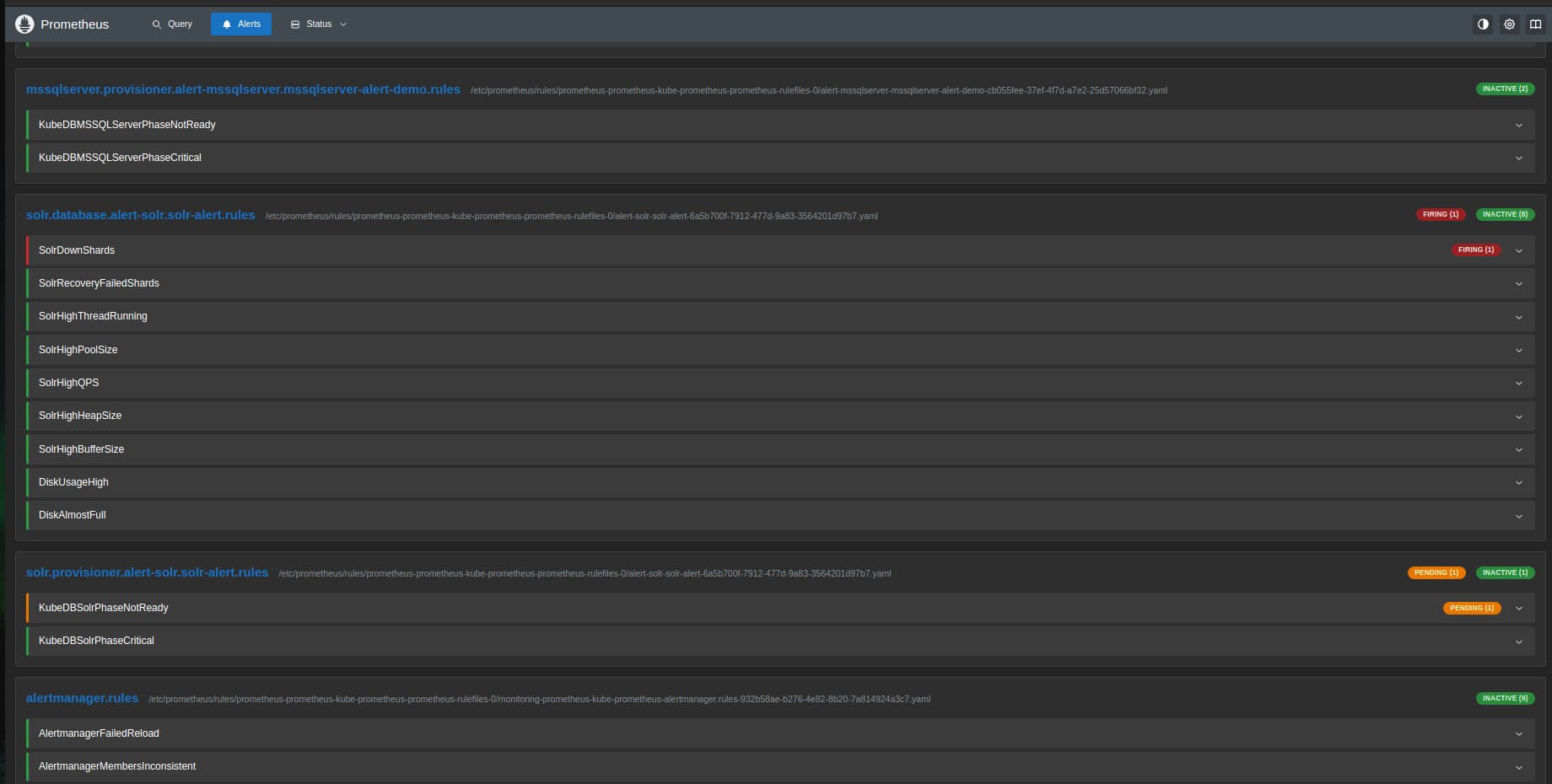The width and height of the screenshot is (1552, 784).
Task: Select DiskUsageHigh rule name
Action: pyautogui.click(x=73, y=482)
